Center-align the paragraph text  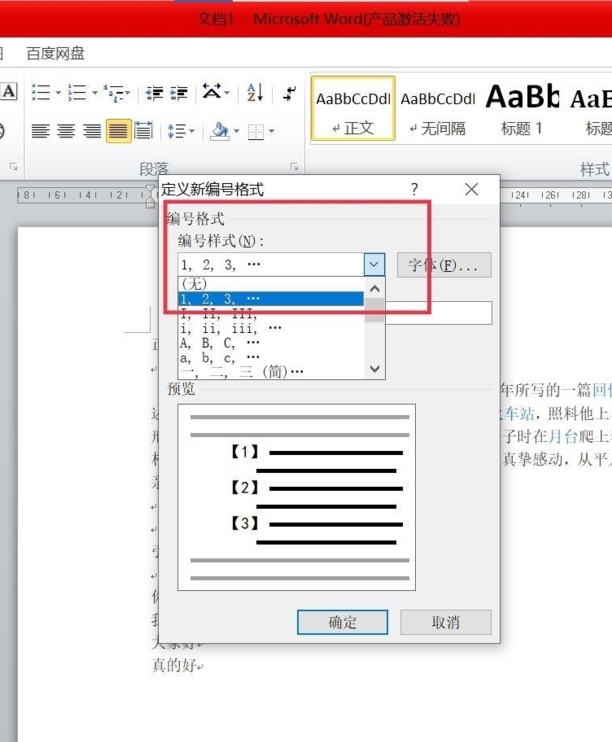pos(66,131)
